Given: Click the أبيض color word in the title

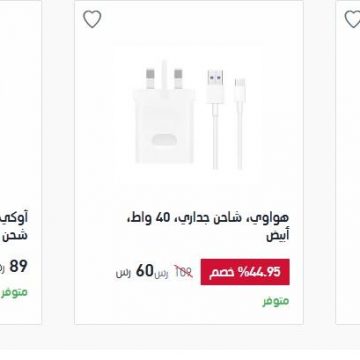Looking at the screenshot, I should (278, 236).
